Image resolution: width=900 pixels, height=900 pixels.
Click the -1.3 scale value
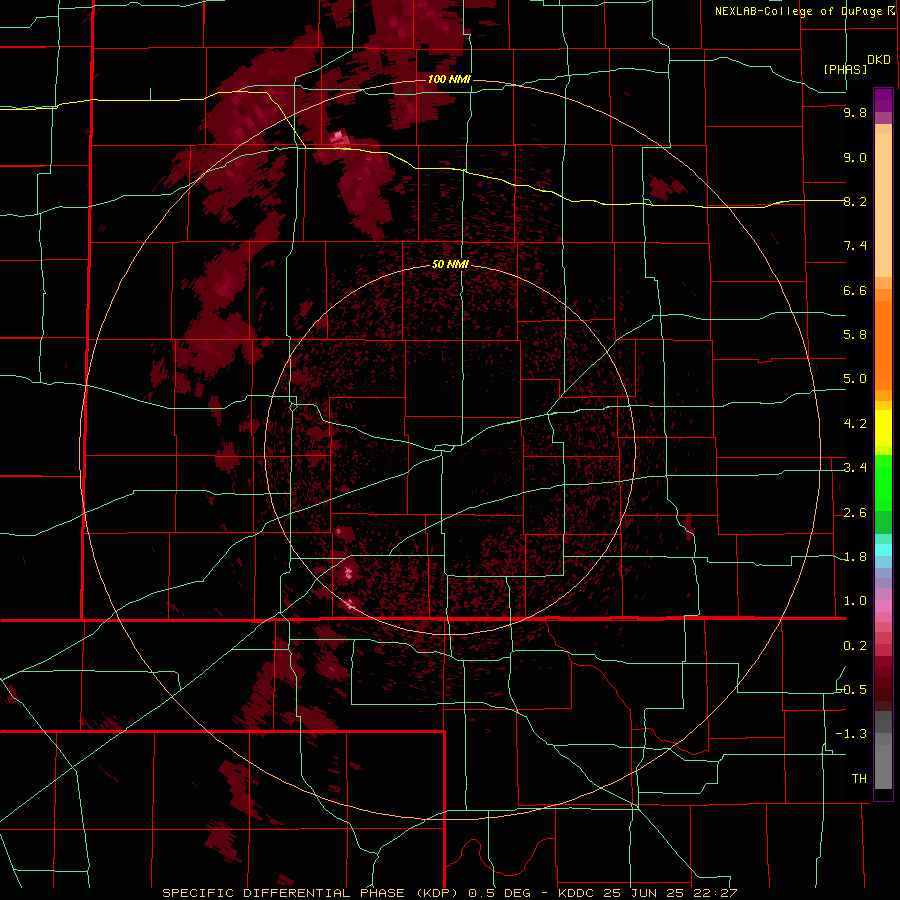pyautogui.click(x=852, y=734)
